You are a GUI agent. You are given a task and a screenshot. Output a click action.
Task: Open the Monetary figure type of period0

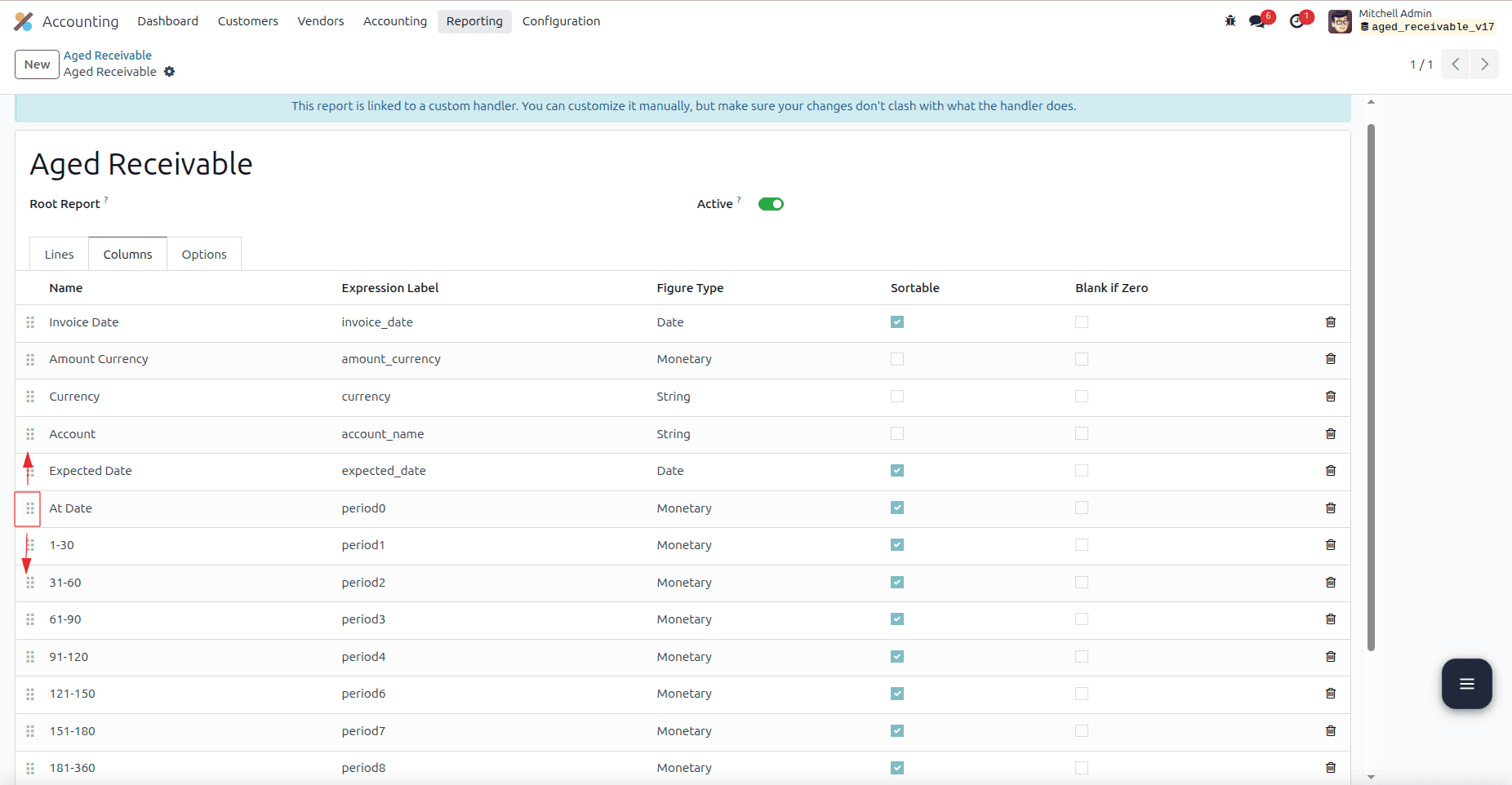(684, 508)
